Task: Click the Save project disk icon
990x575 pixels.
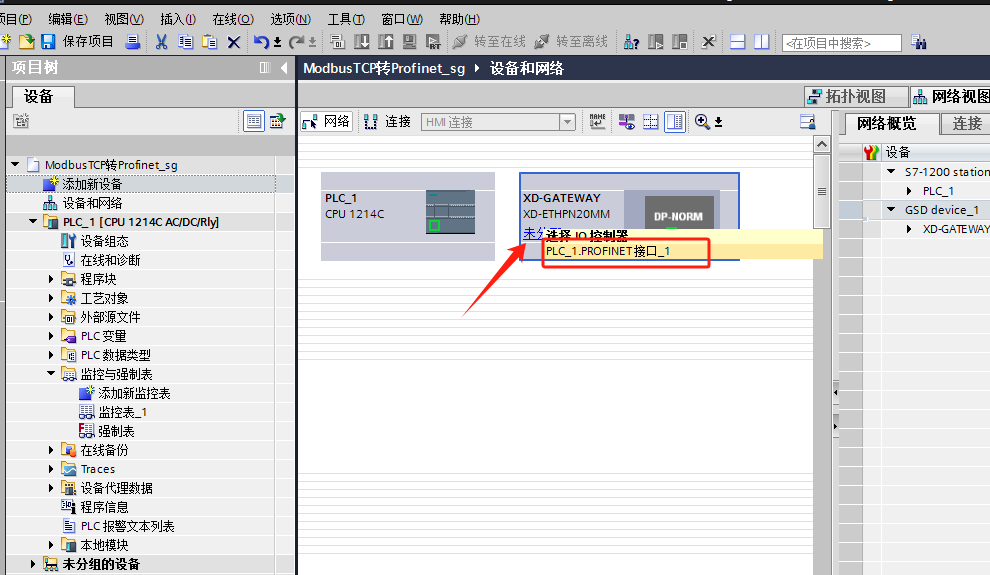Action: click(x=48, y=42)
